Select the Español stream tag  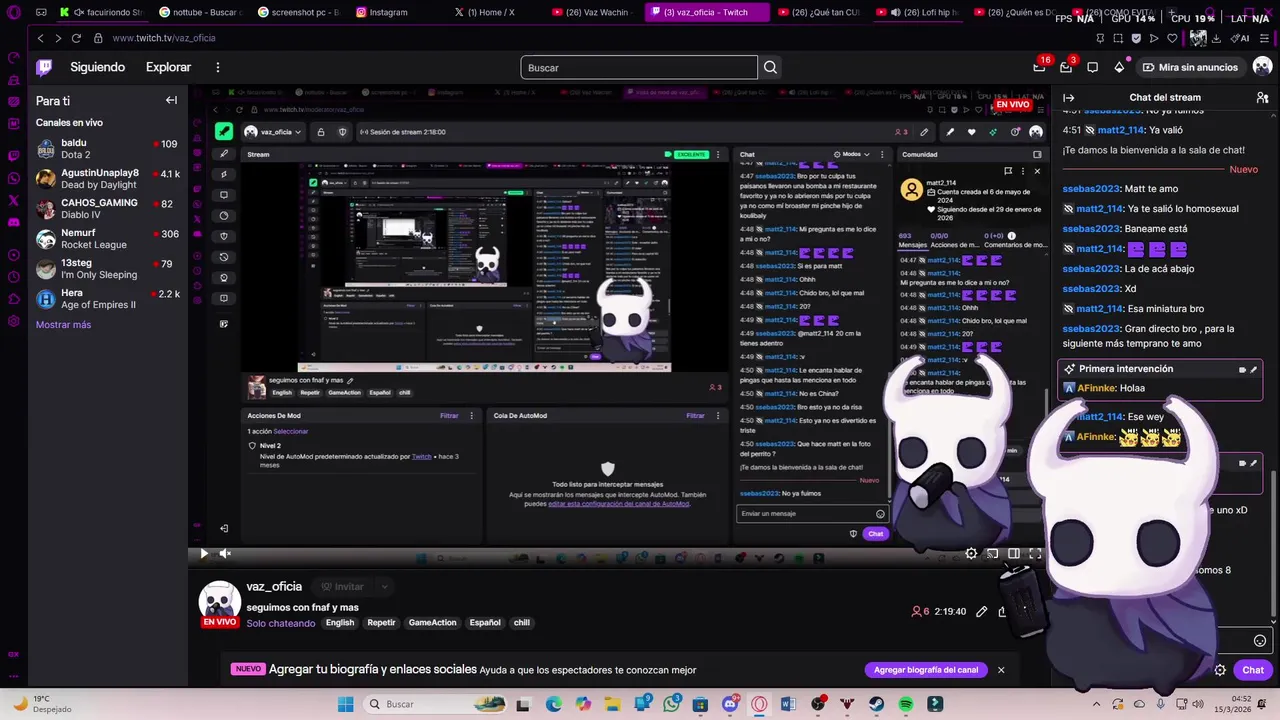485,622
